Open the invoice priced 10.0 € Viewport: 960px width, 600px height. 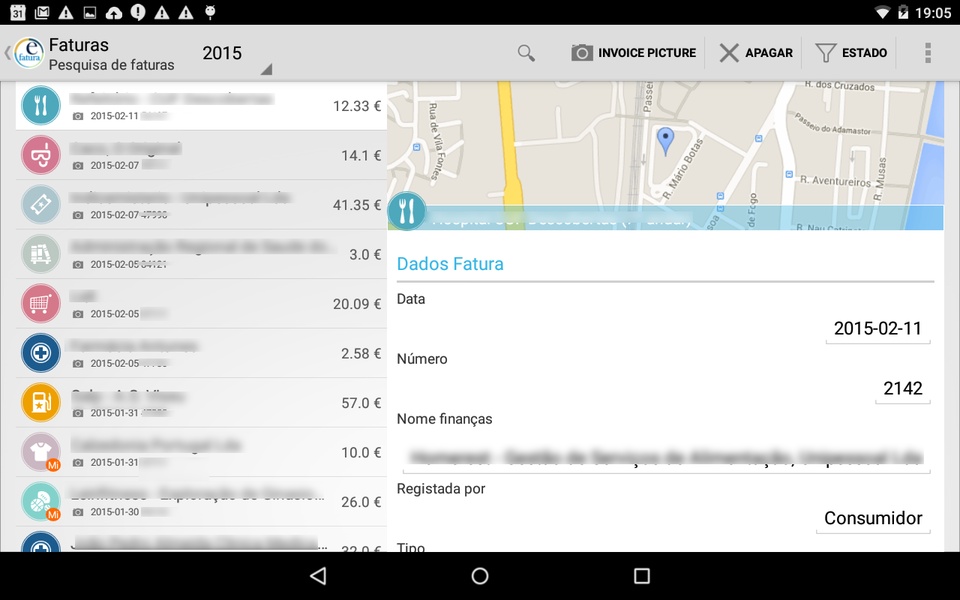point(201,453)
